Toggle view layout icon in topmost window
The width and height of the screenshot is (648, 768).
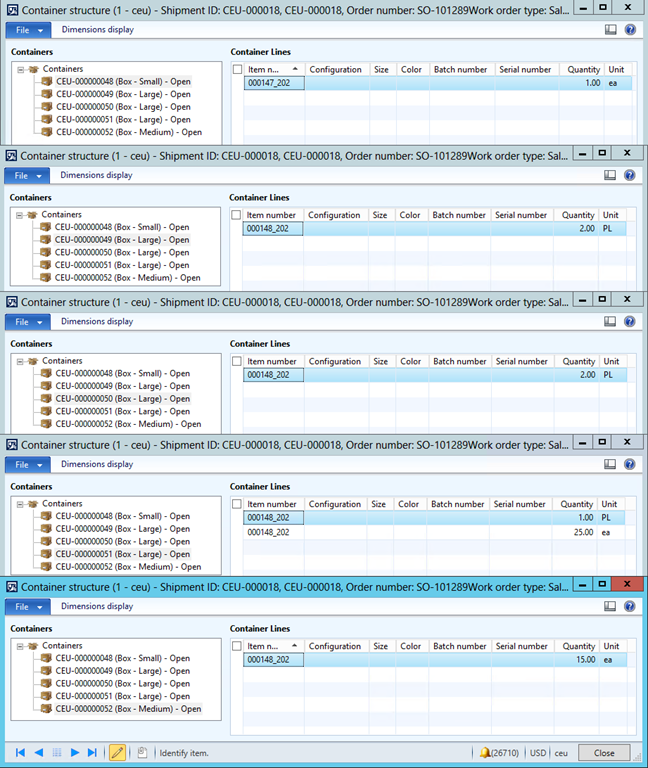tap(611, 30)
